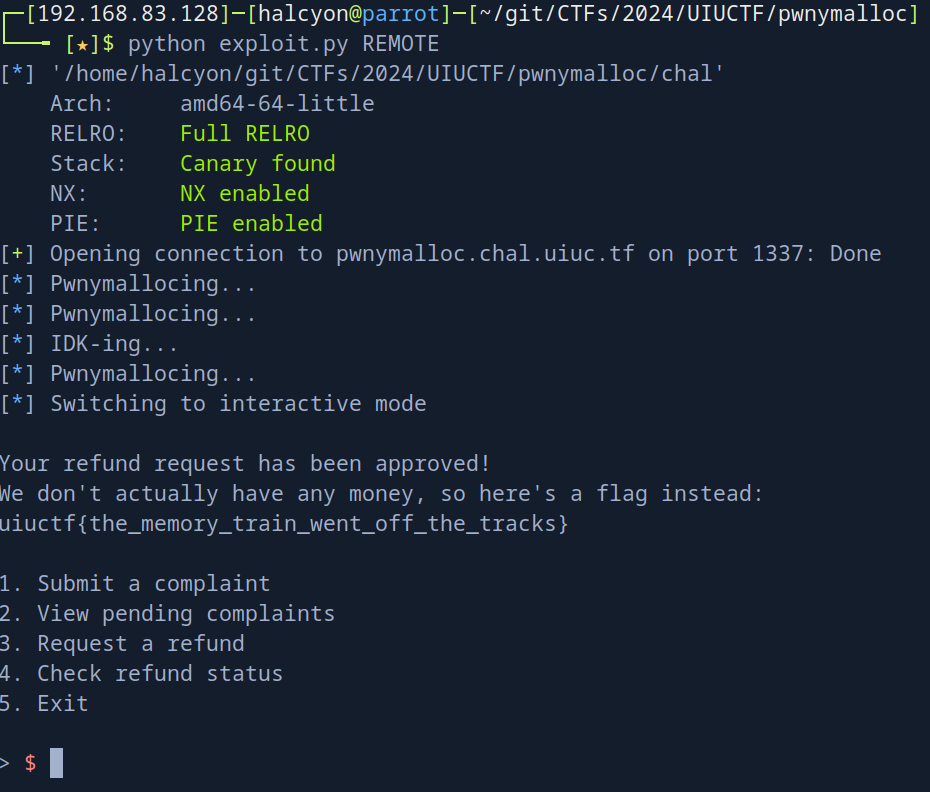Image resolution: width=930 pixels, height=792 pixels.
Task: Click the red dollar prompt symbol
Action: coord(30,763)
